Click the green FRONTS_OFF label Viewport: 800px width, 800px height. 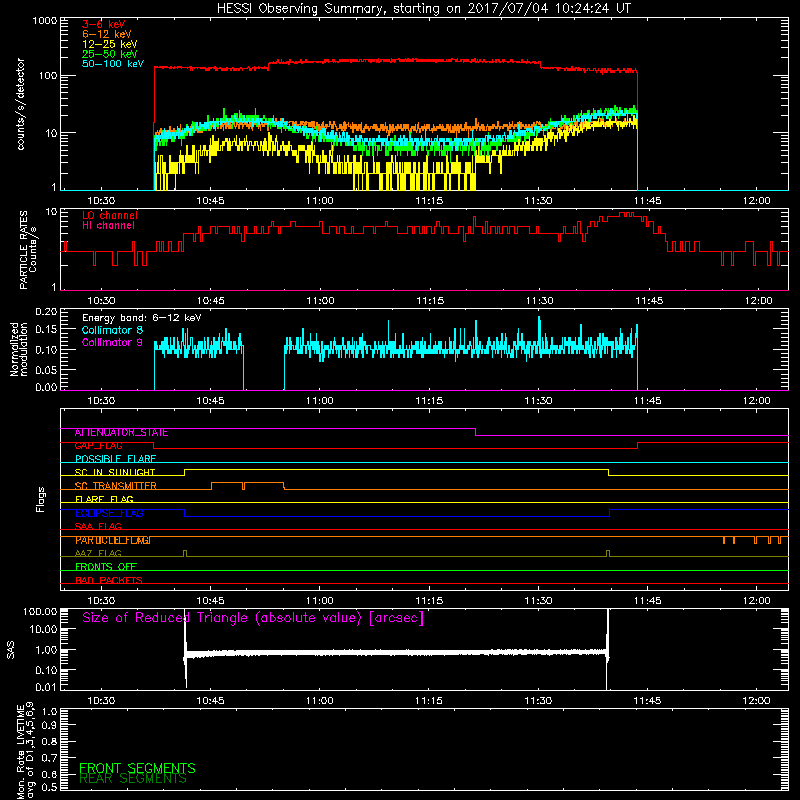[x=106, y=567]
